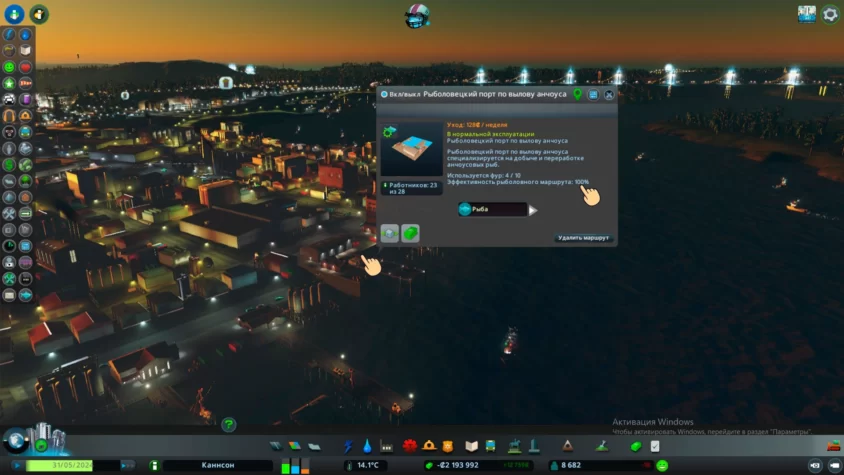Open Health red heart info view
Image resolution: width=844 pixels, height=475 pixels.
click(25, 67)
